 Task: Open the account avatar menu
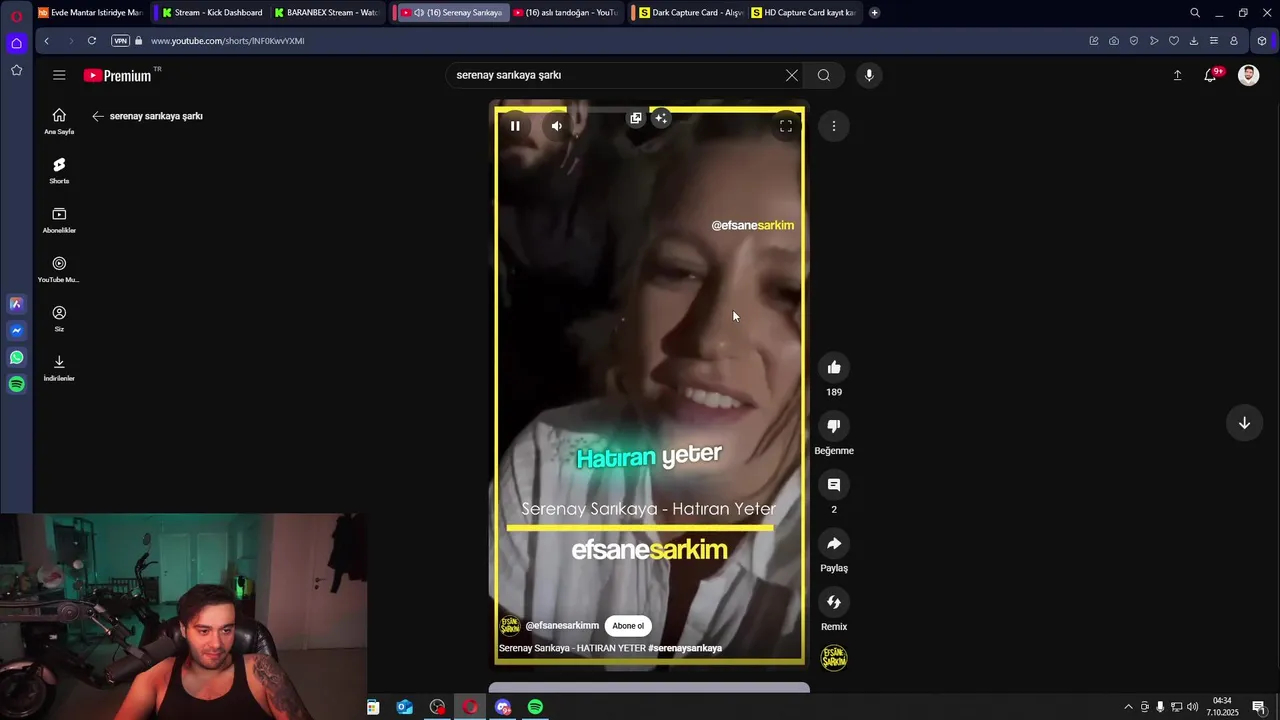tap(1248, 75)
